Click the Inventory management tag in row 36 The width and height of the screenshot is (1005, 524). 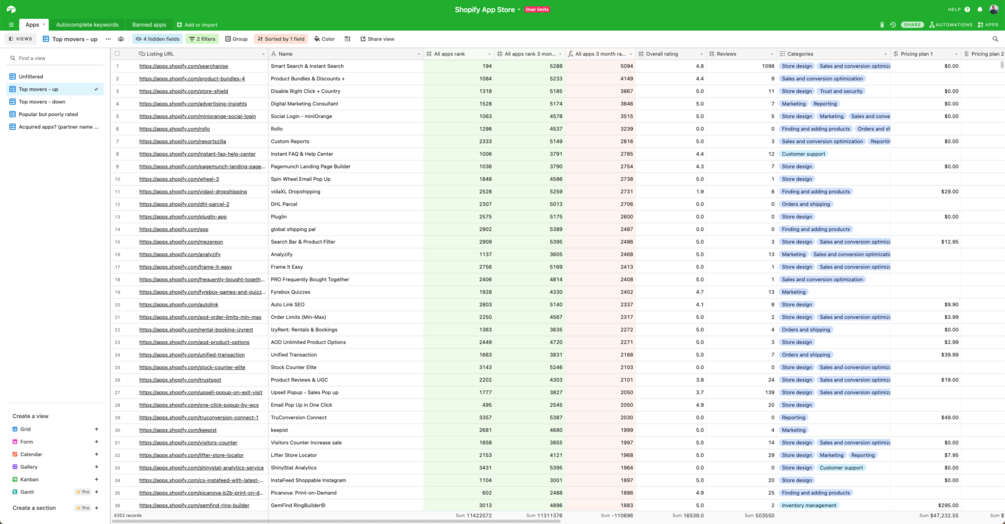click(x=808, y=505)
